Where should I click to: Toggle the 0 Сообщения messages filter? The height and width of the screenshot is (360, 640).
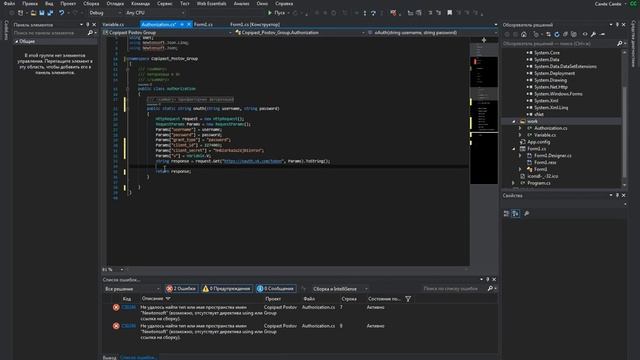tap(276, 289)
